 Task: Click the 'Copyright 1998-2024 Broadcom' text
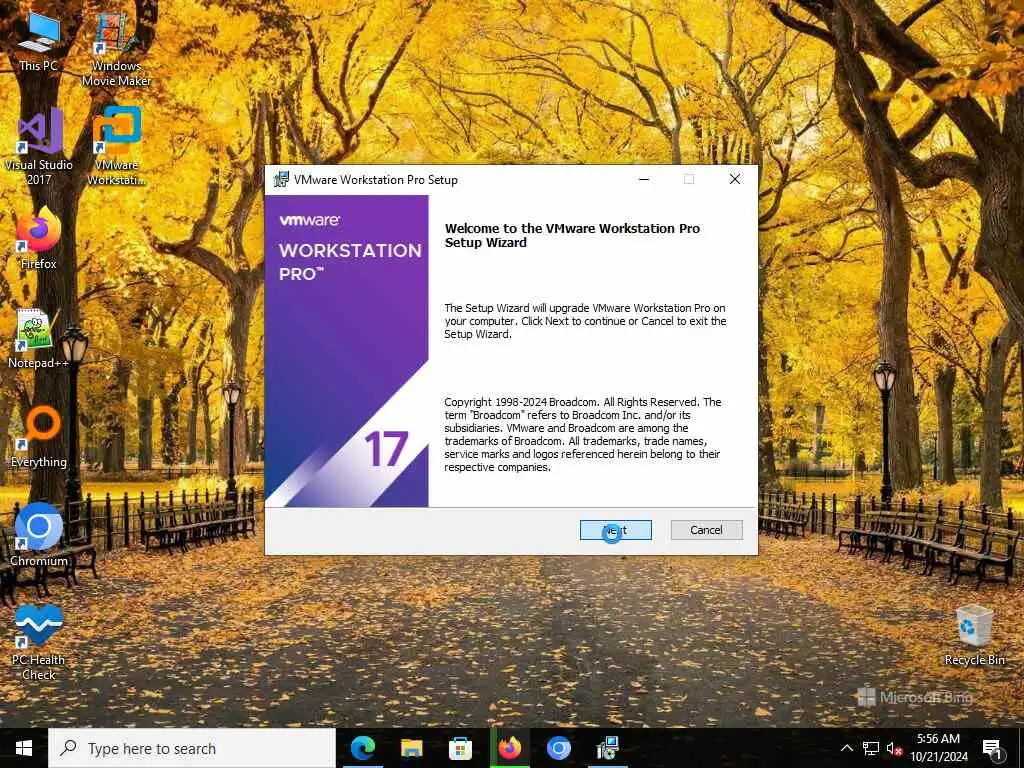pos(521,402)
